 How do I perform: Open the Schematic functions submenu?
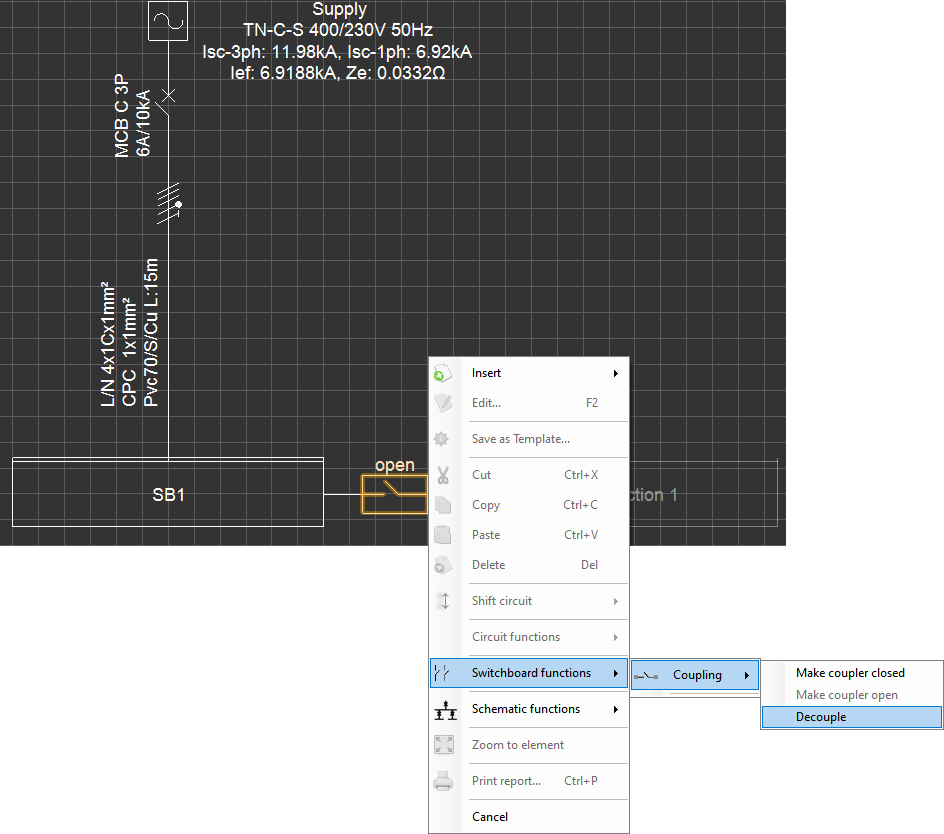coord(529,709)
